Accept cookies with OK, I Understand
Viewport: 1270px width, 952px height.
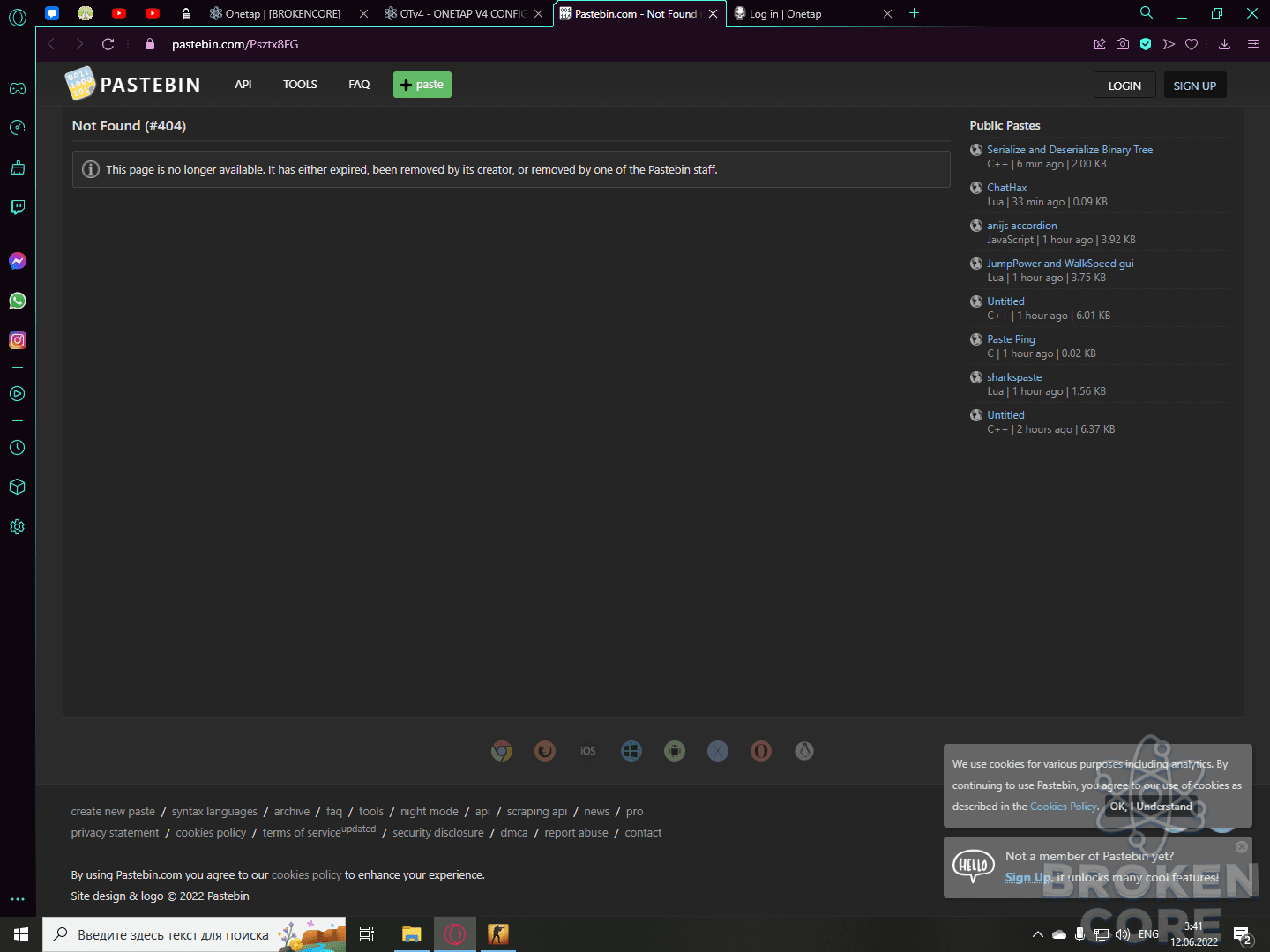[1151, 807]
